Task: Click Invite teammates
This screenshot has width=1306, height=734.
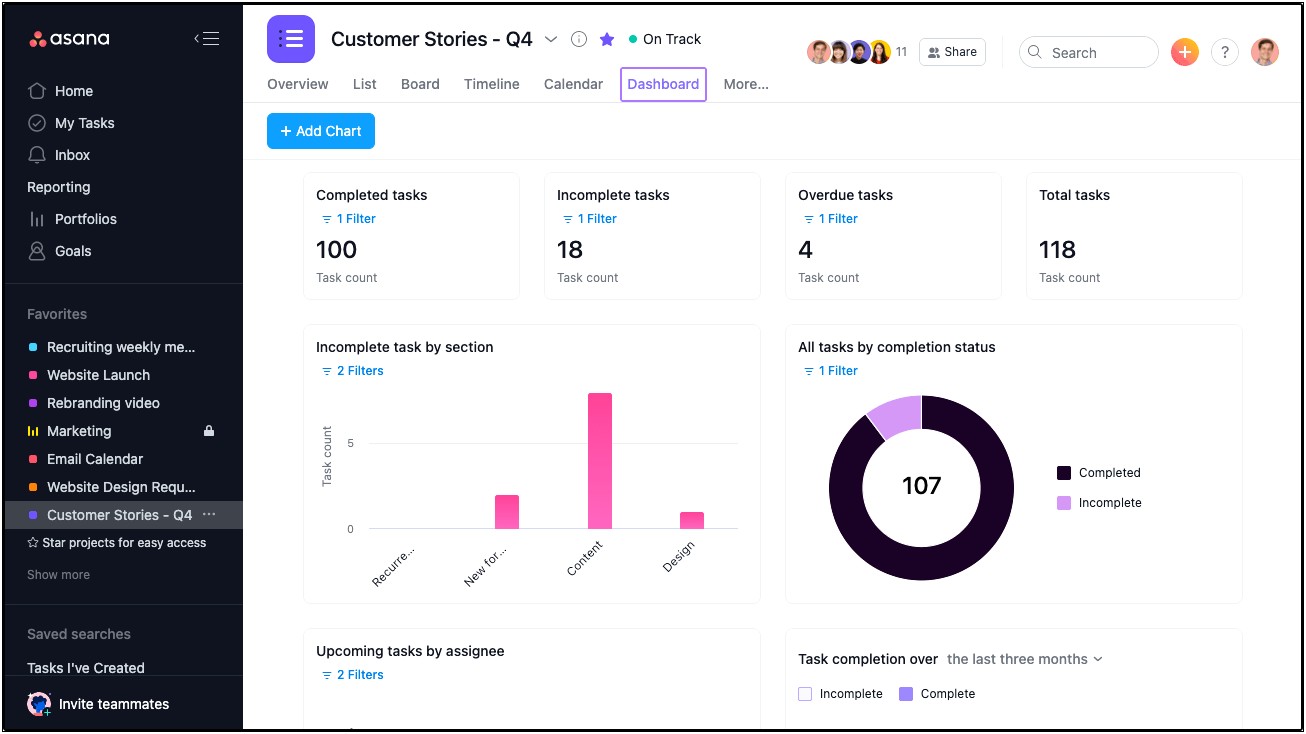Action: point(114,704)
